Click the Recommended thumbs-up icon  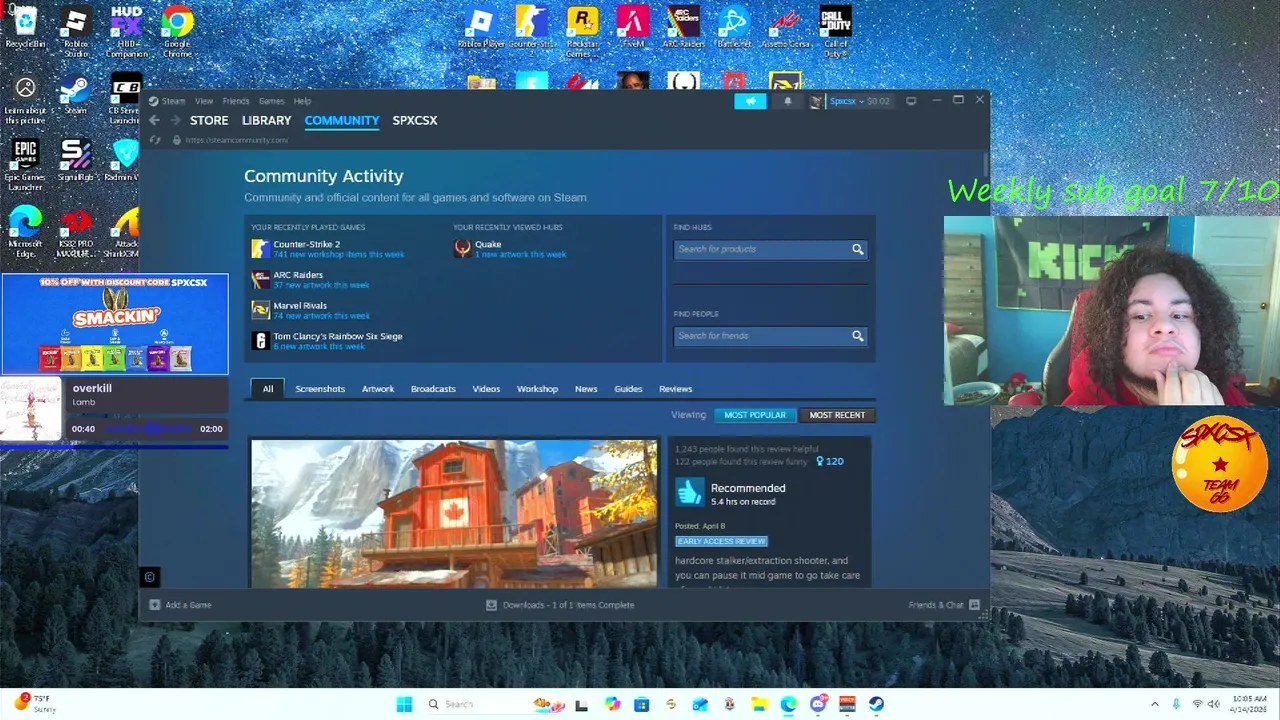point(689,492)
